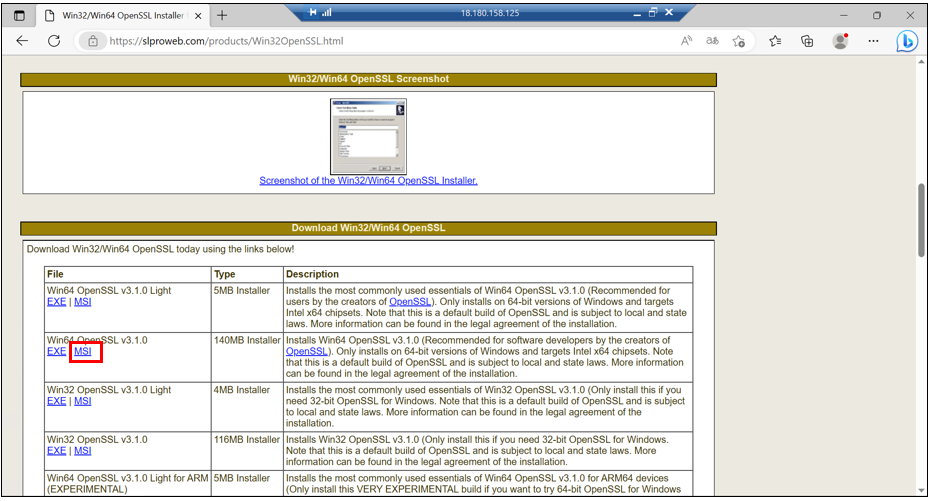The image size is (929, 501).
Task: Open OpenSSL link in Win64 v3.1.0 description
Action: [306, 351]
